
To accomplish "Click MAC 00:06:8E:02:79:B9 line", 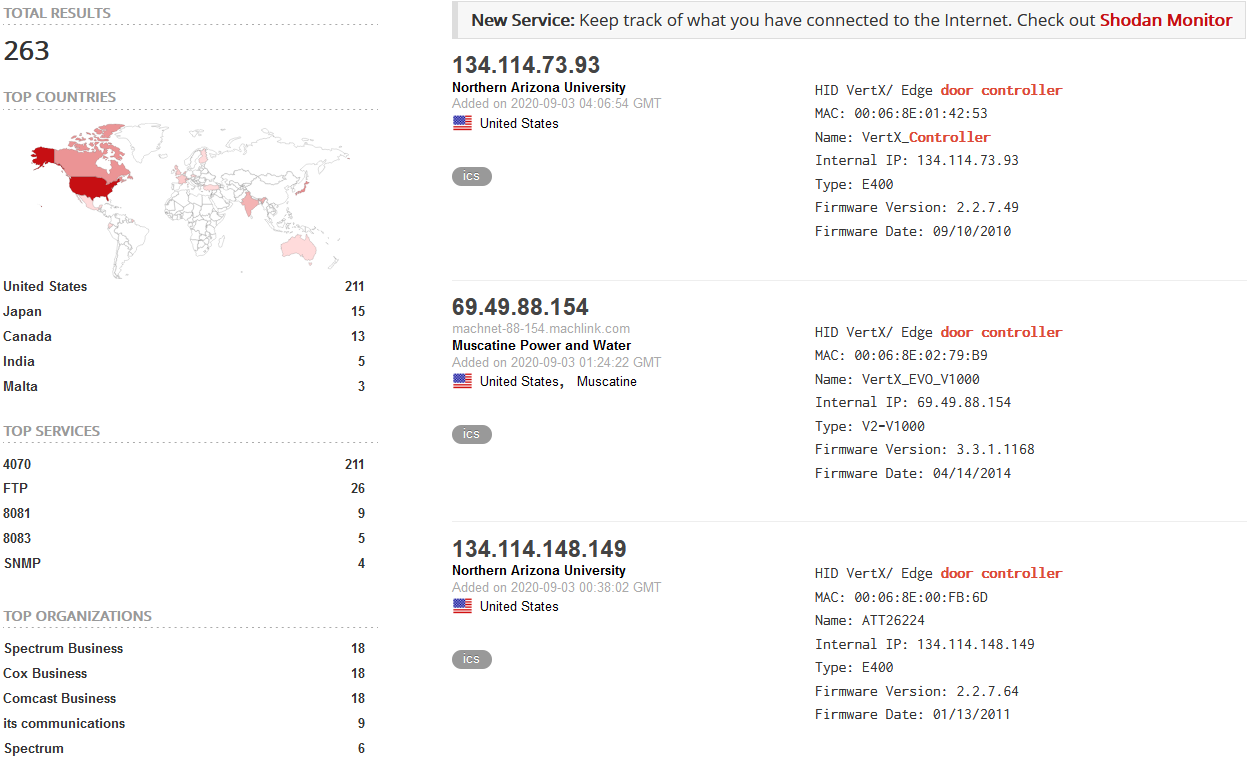I will click(901, 355).
